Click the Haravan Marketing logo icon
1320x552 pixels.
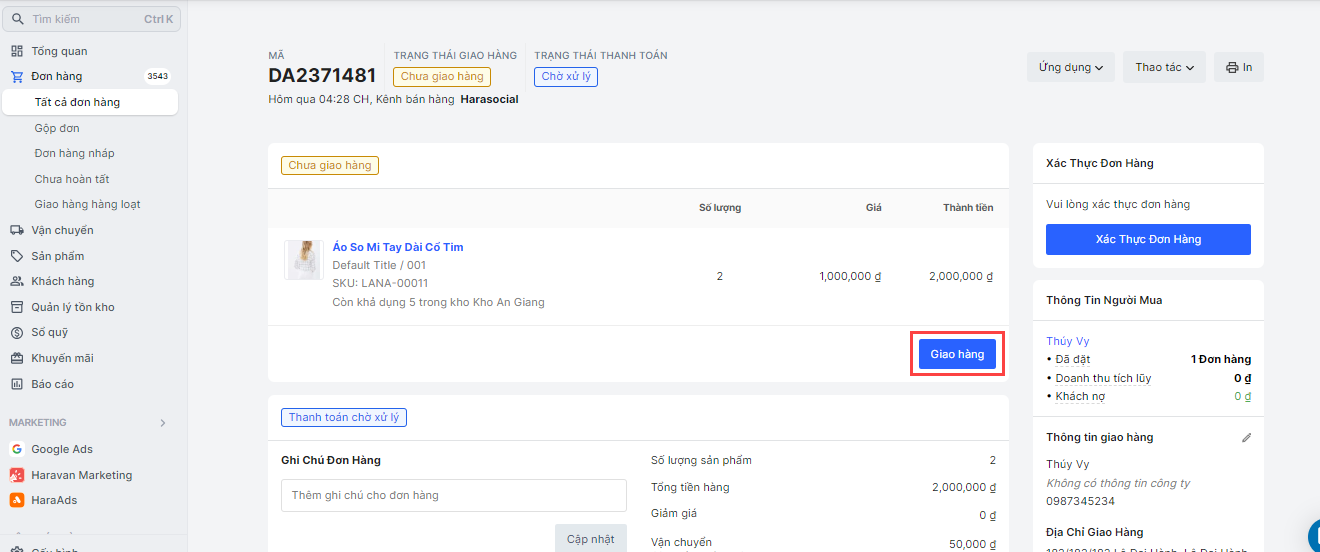pyautogui.click(x=17, y=475)
